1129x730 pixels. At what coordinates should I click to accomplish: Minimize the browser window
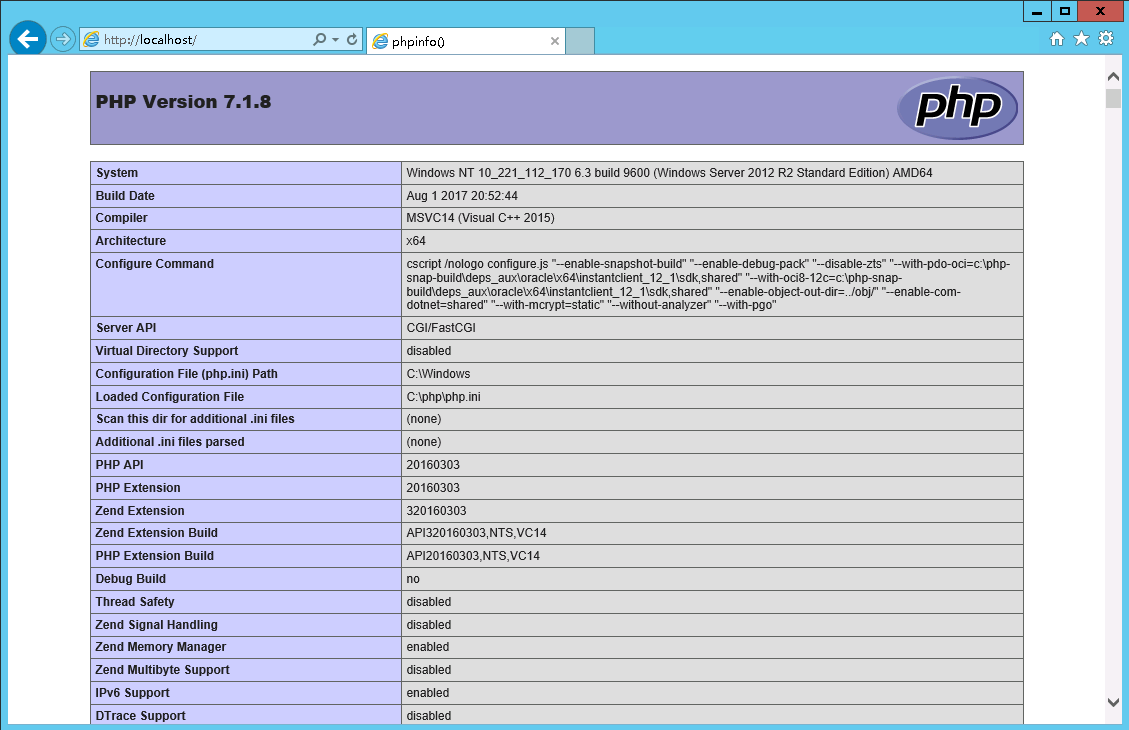(x=1037, y=11)
